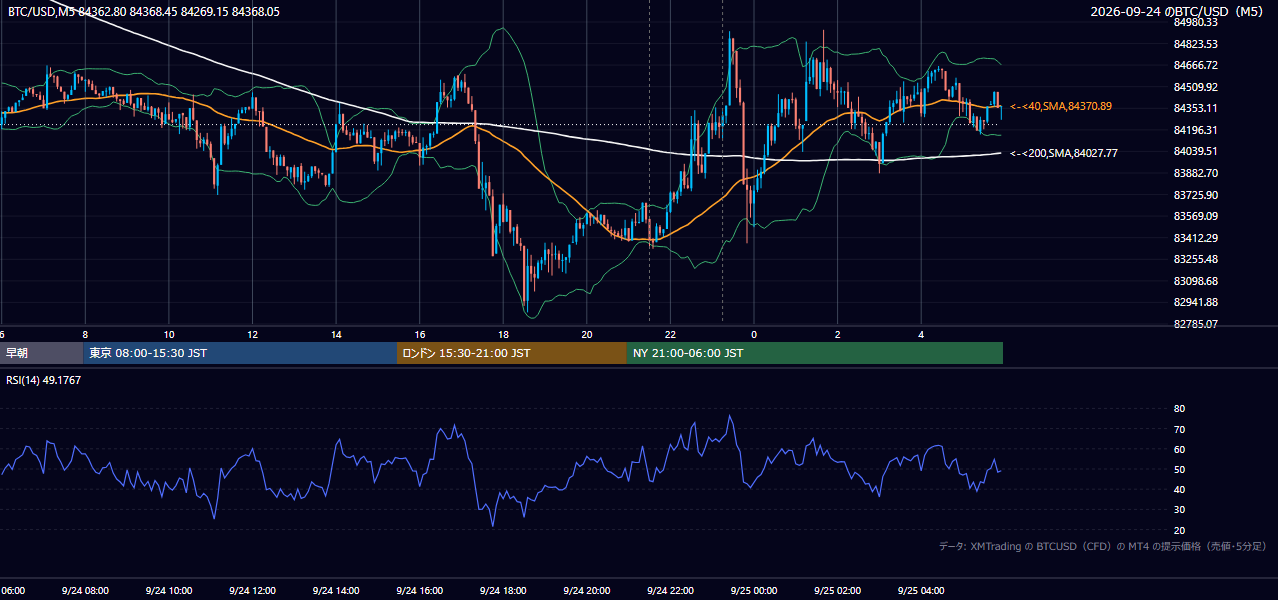
Task: Click price axis value 84666.72
Action: tap(1196, 65)
